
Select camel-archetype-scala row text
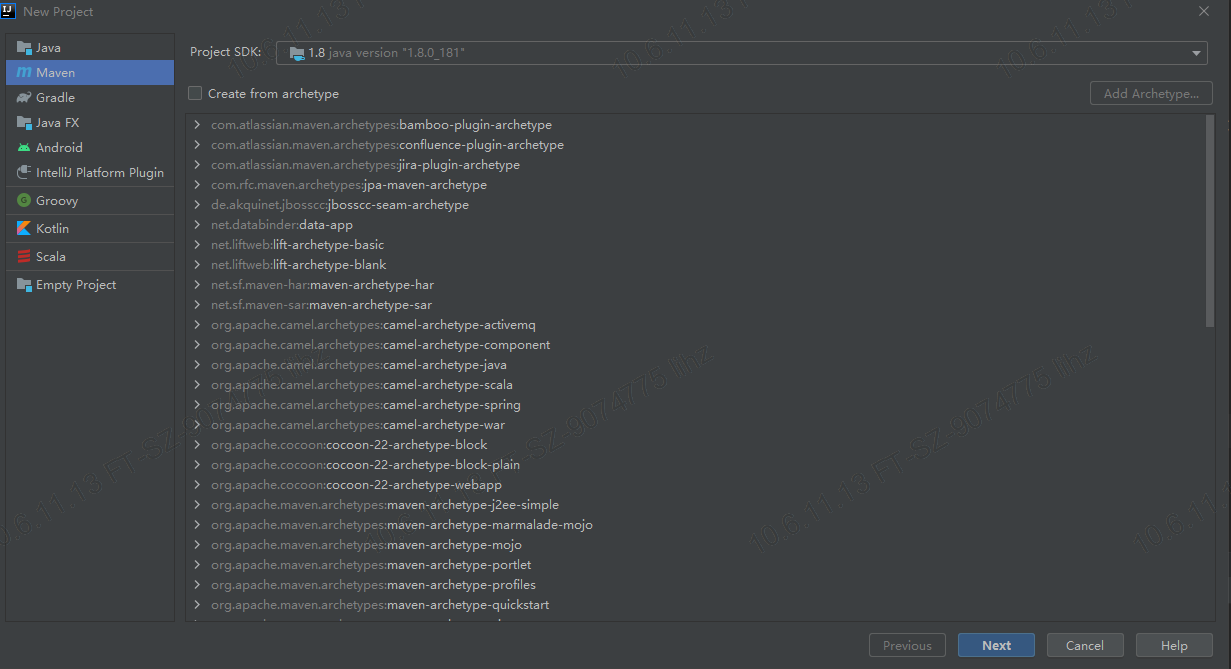pos(362,385)
